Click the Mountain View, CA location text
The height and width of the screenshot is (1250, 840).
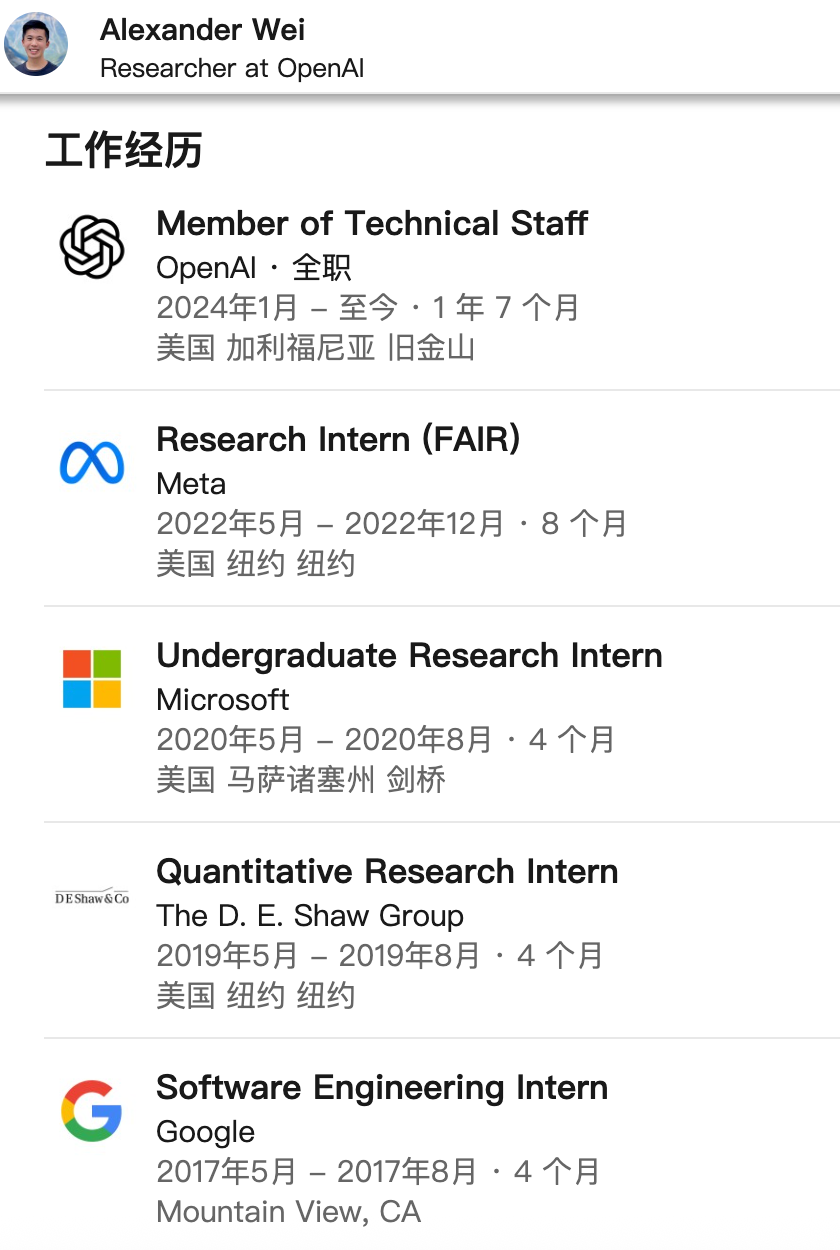click(x=288, y=1212)
